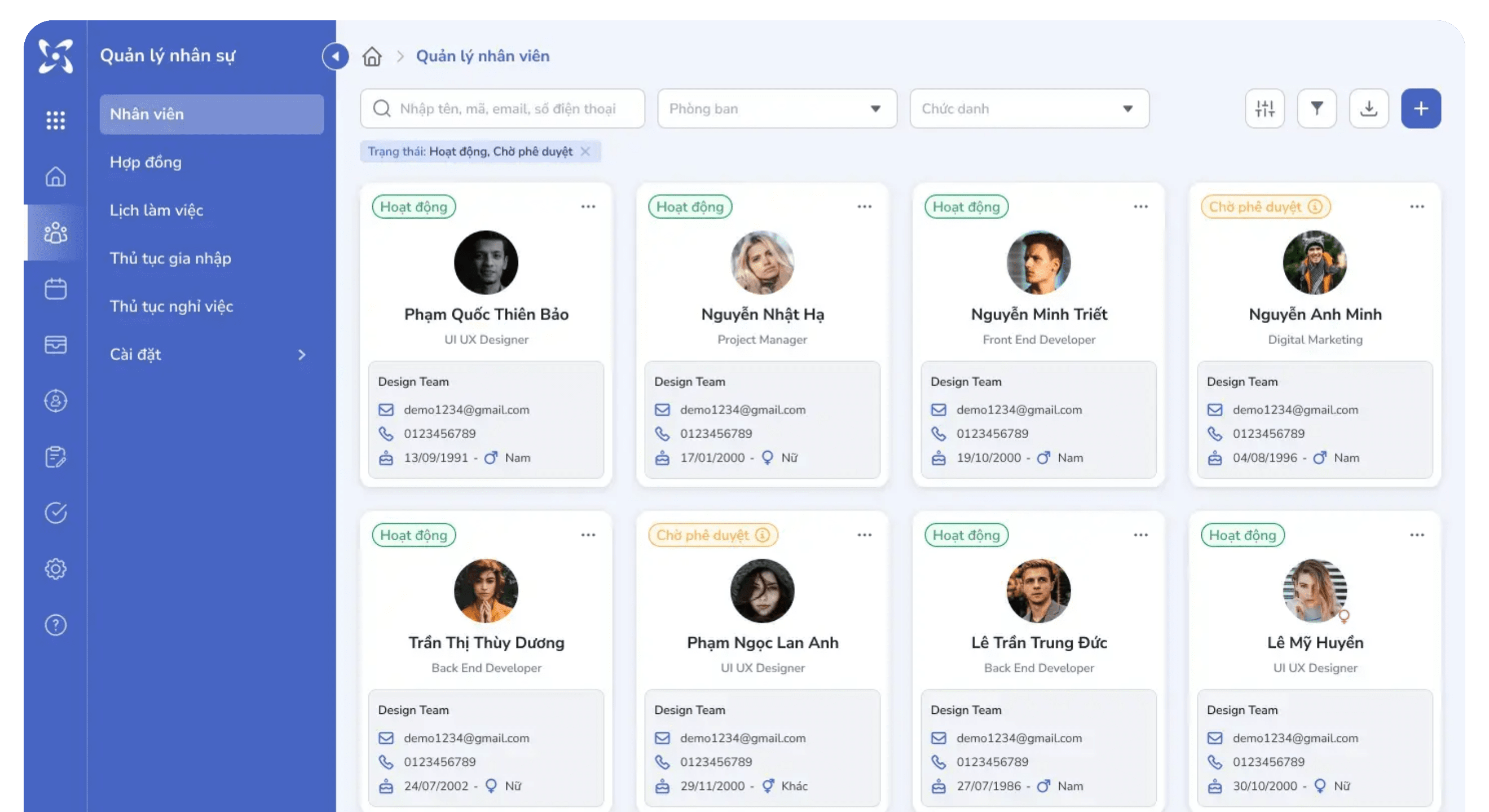Collapse the sidebar with arrow toggle
This screenshot has height=812, width=1489.
335,56
